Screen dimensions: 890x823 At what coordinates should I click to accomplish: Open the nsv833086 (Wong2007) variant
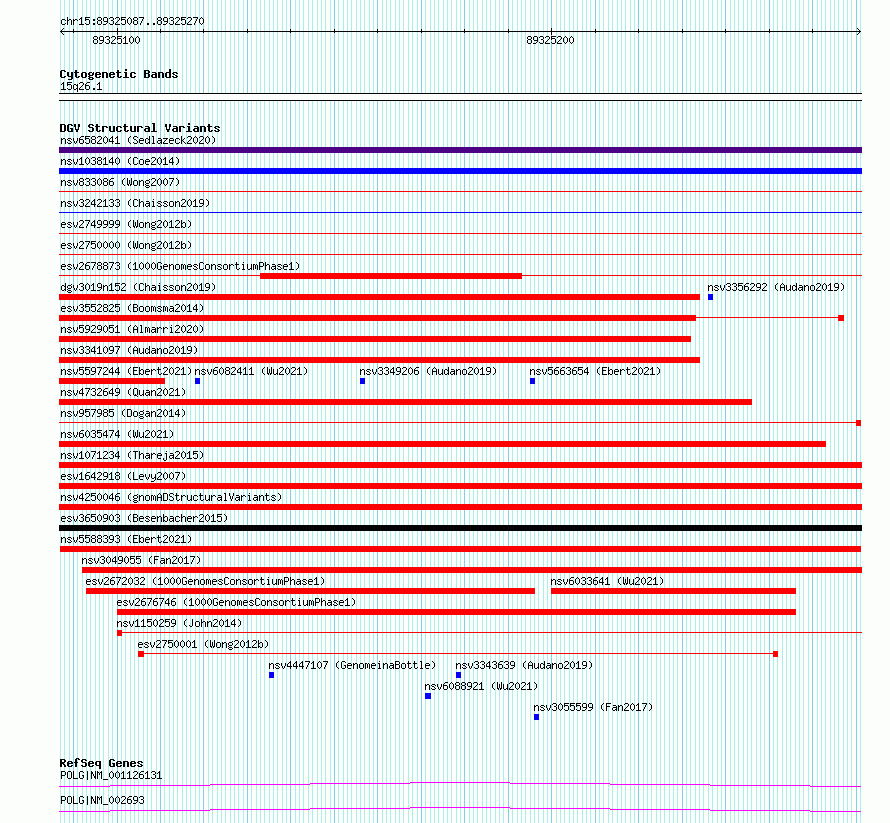[120, 182]
